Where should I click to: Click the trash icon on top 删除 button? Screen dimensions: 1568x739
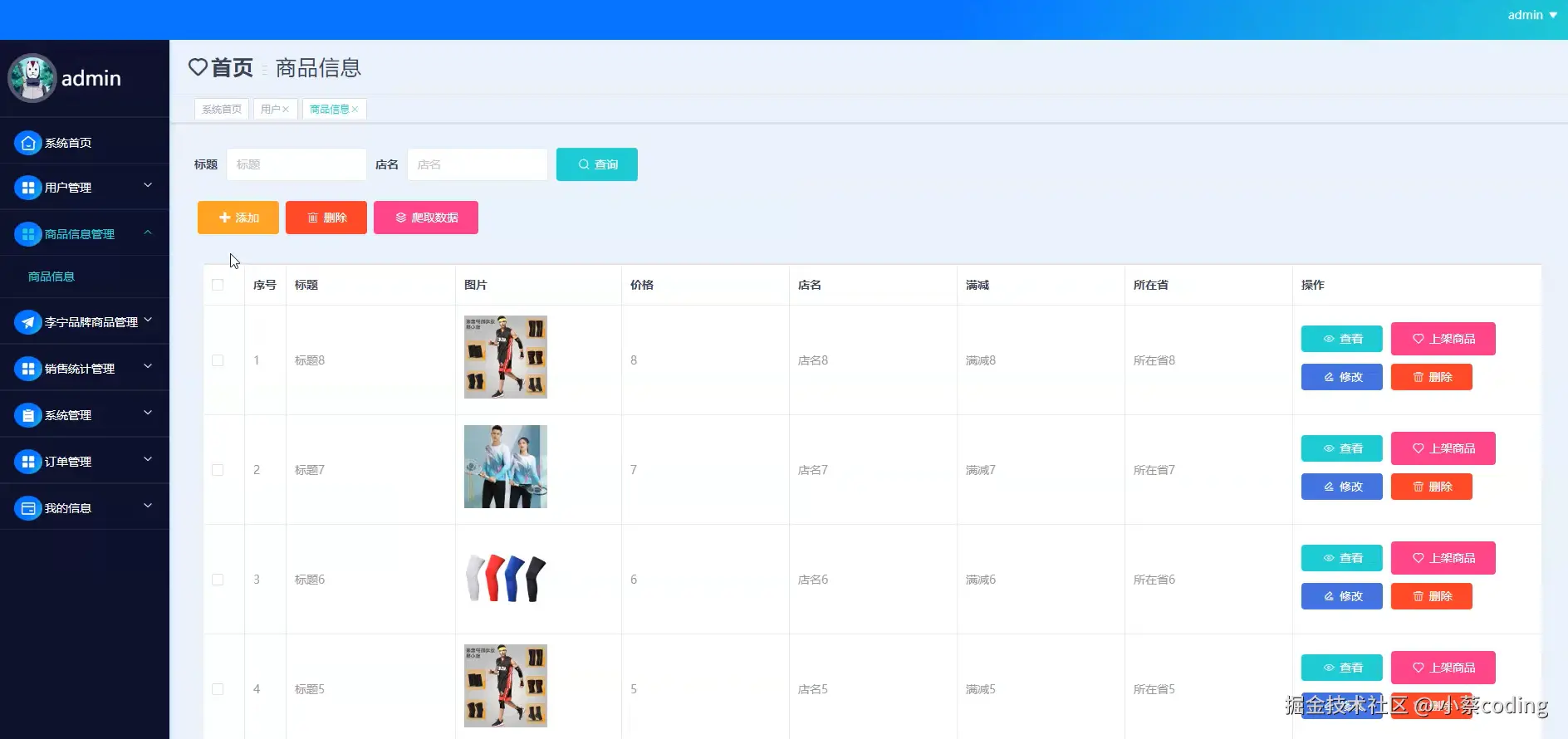click(x=313, y=218)
